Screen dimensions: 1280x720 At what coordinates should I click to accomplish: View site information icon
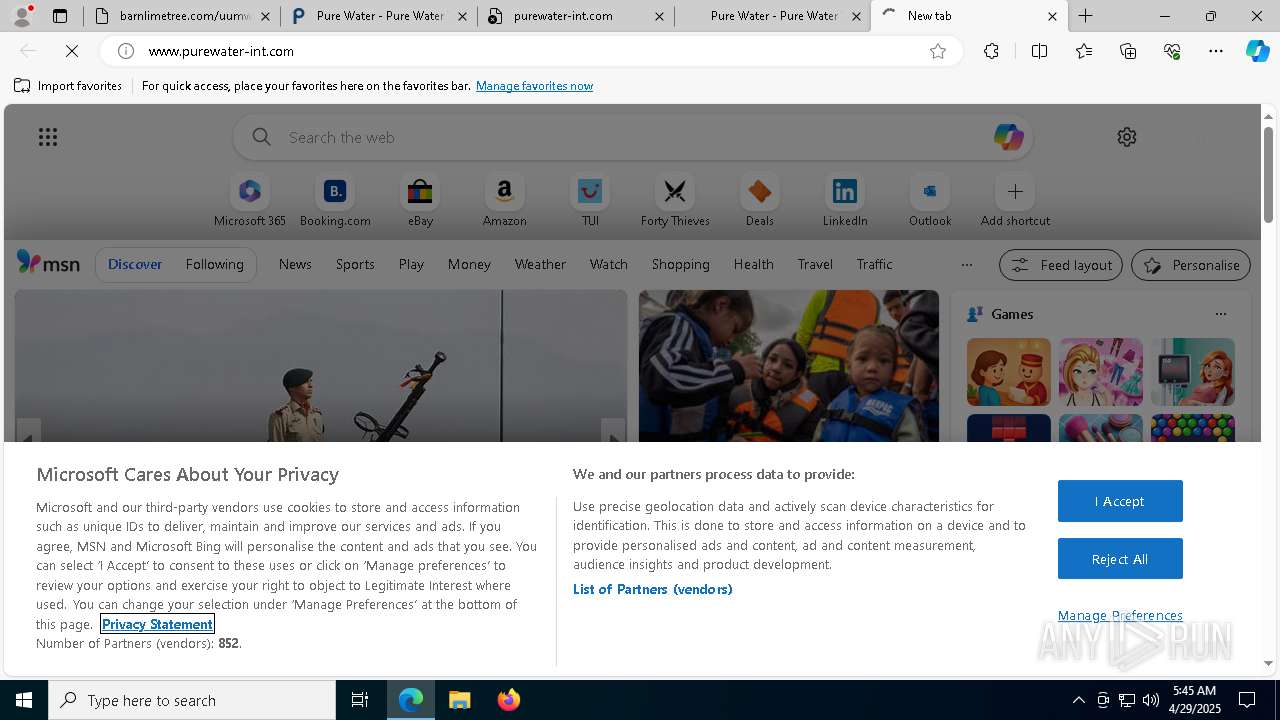point(126,51)
